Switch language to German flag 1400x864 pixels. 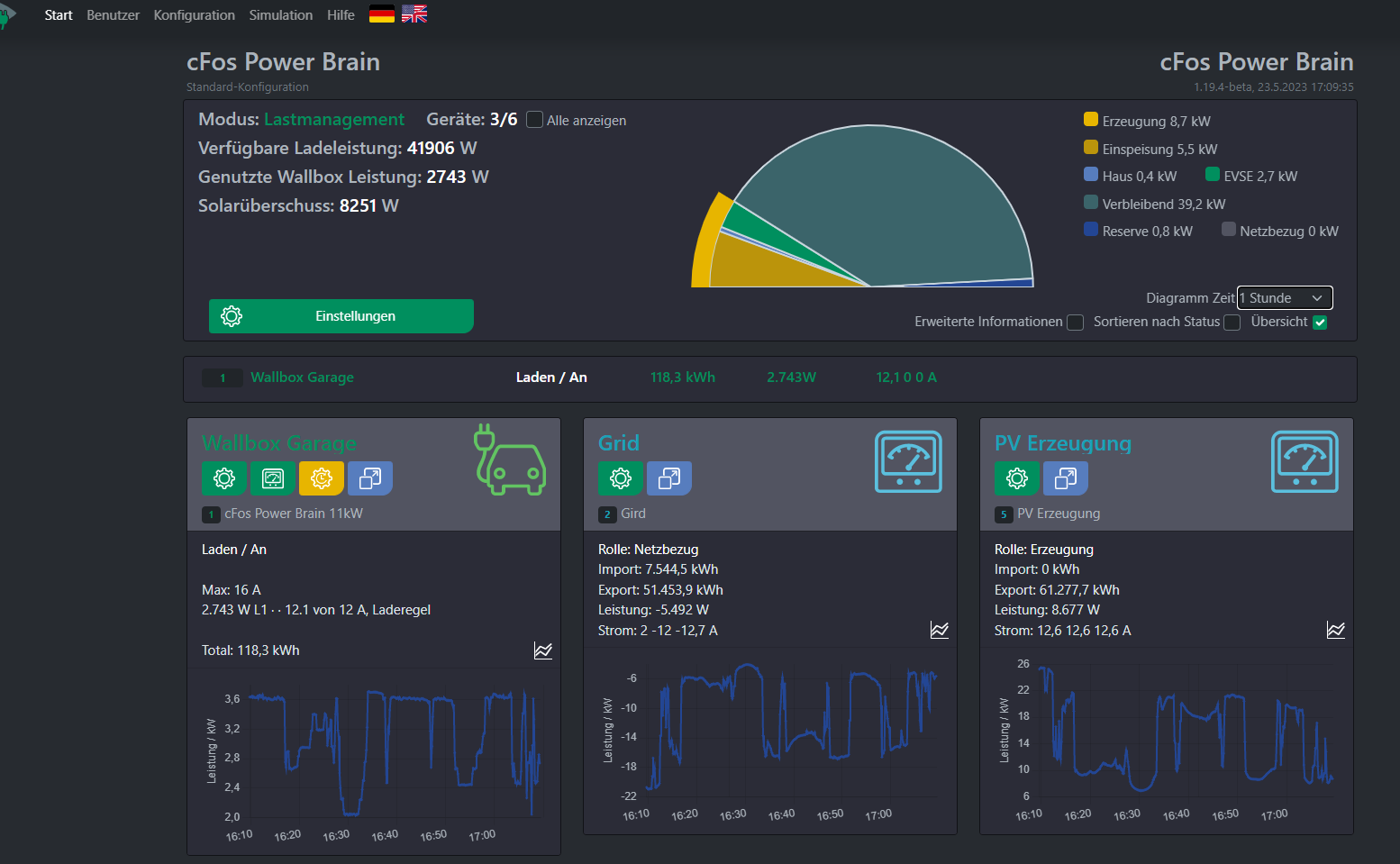point(382,14)
